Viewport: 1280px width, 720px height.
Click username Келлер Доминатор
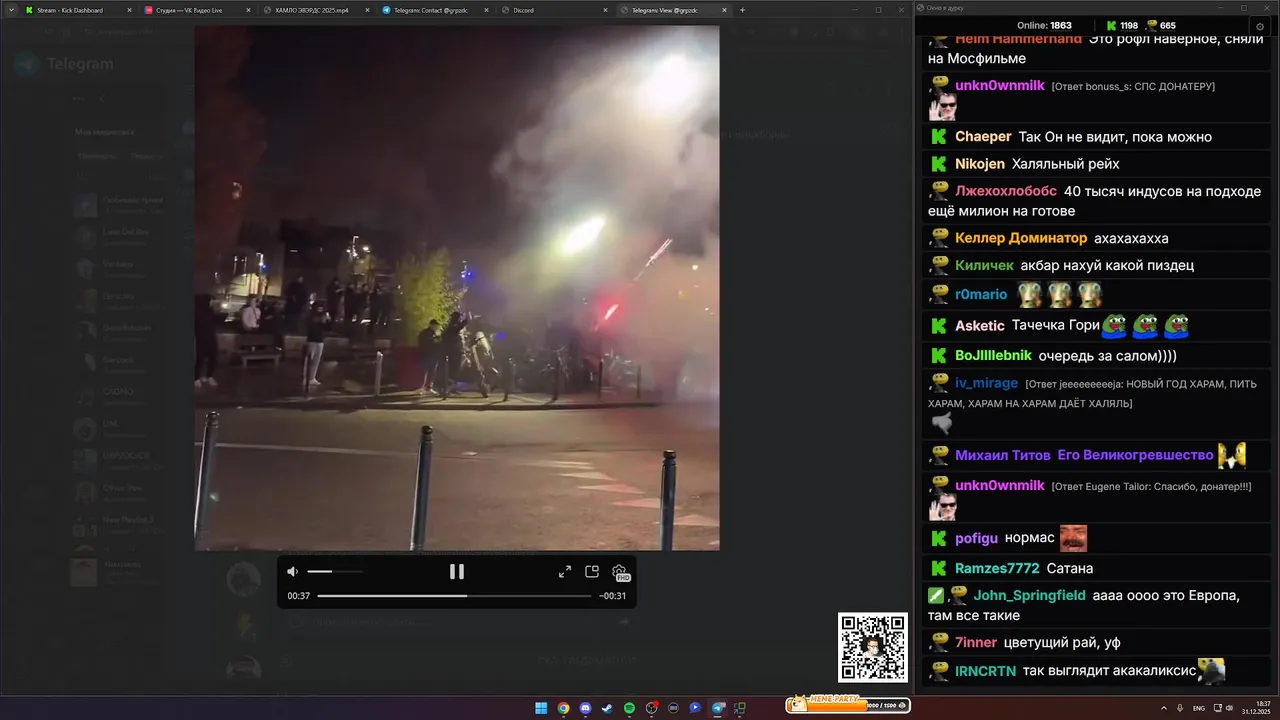[x=1021, y=238]
